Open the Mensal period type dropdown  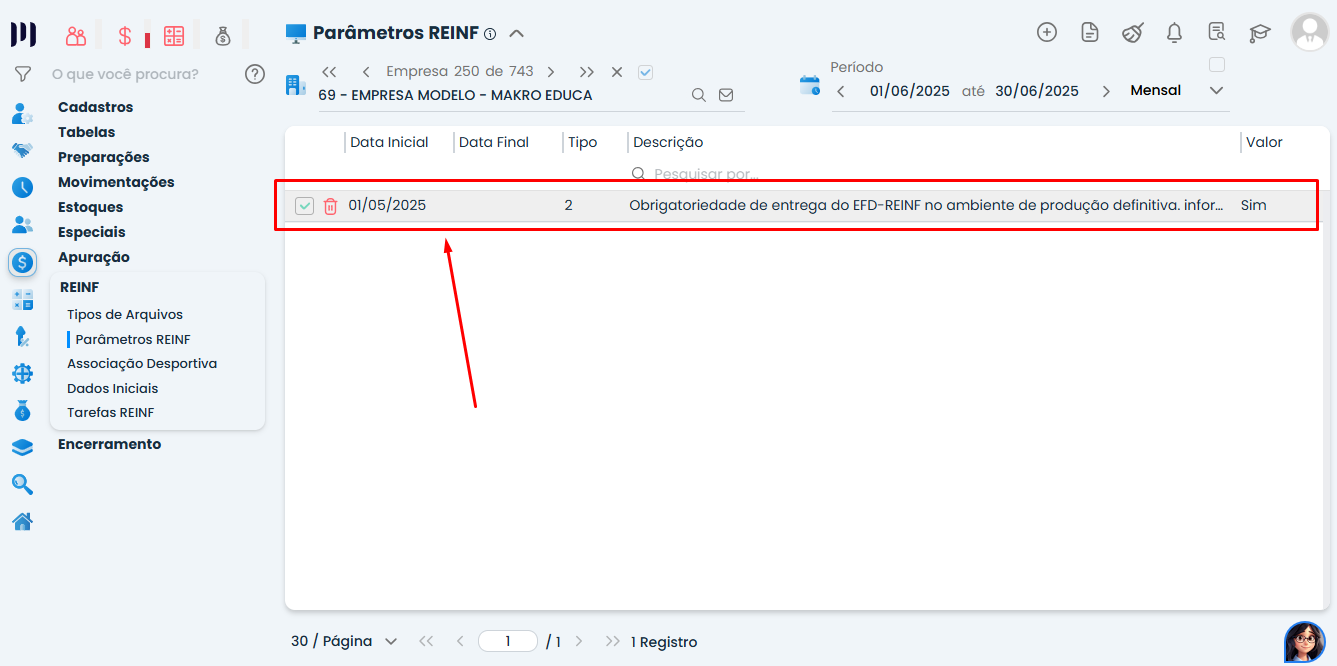1178,90
